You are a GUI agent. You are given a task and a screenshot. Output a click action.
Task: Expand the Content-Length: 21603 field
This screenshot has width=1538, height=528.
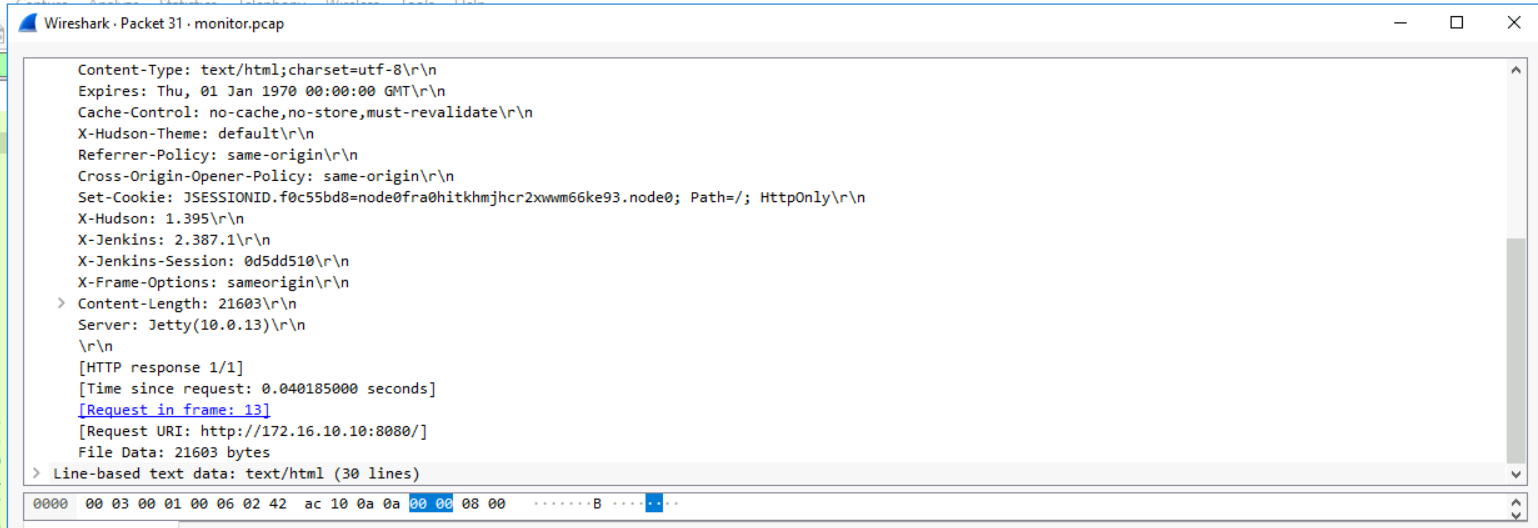point(62,303)
